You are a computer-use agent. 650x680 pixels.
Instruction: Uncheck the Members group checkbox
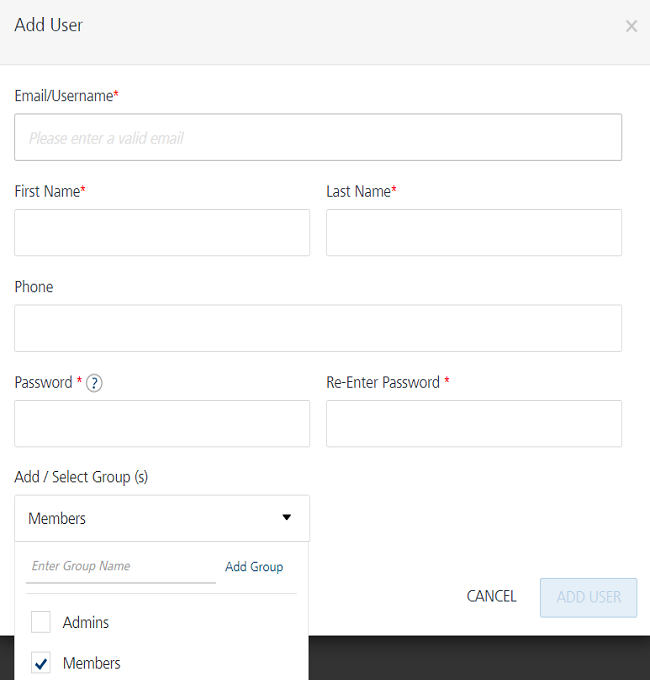click(x=41, y=663)
